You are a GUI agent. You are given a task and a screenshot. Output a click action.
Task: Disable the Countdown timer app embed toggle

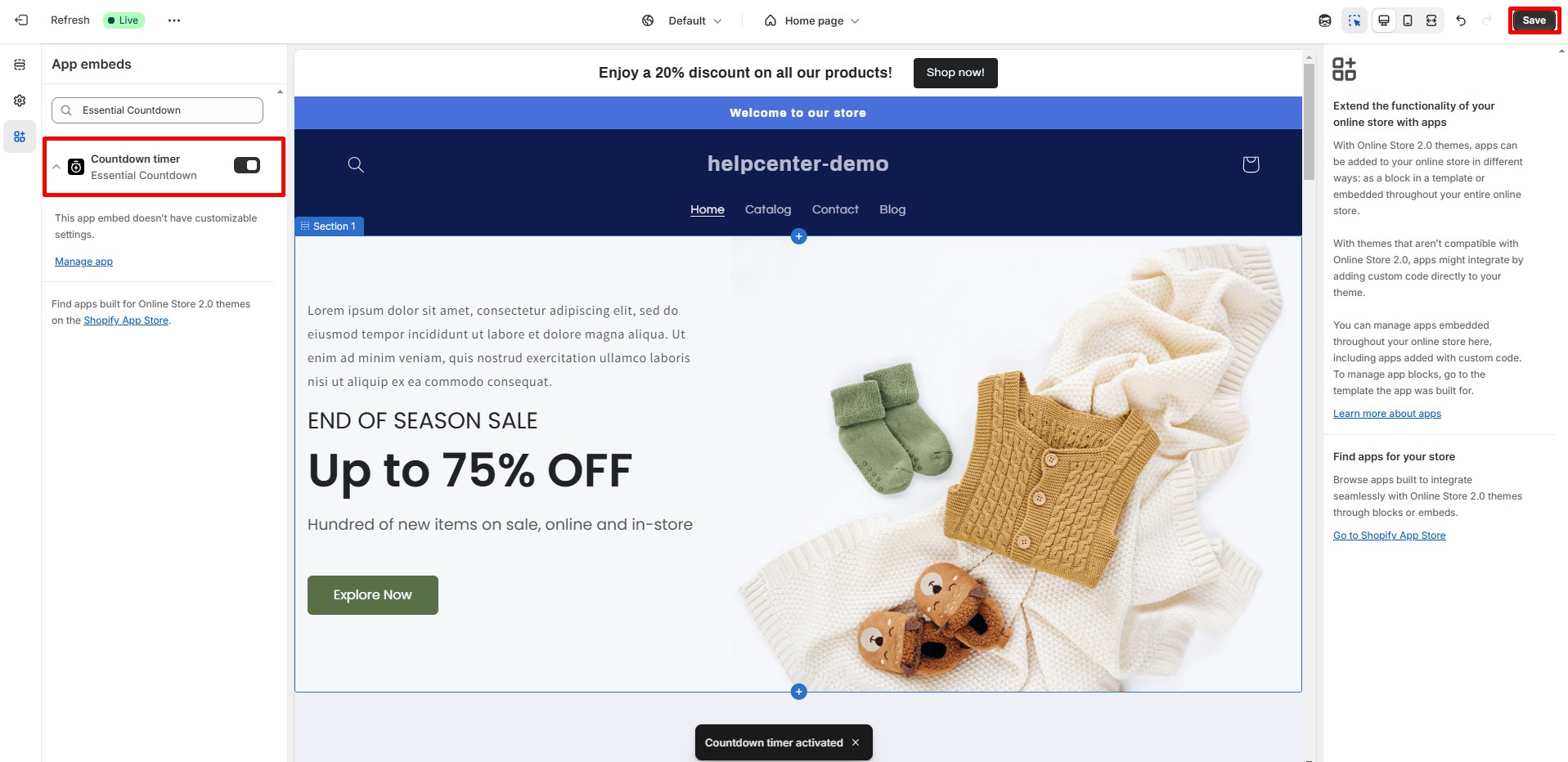[247, 165]
